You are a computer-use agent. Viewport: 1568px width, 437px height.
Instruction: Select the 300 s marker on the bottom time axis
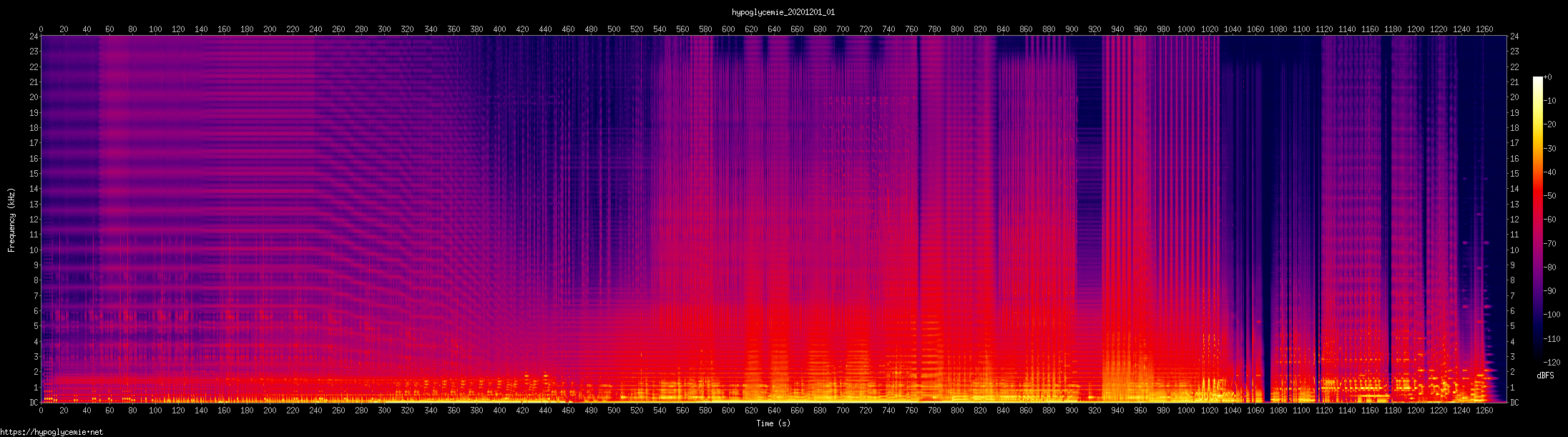point(384,411)
